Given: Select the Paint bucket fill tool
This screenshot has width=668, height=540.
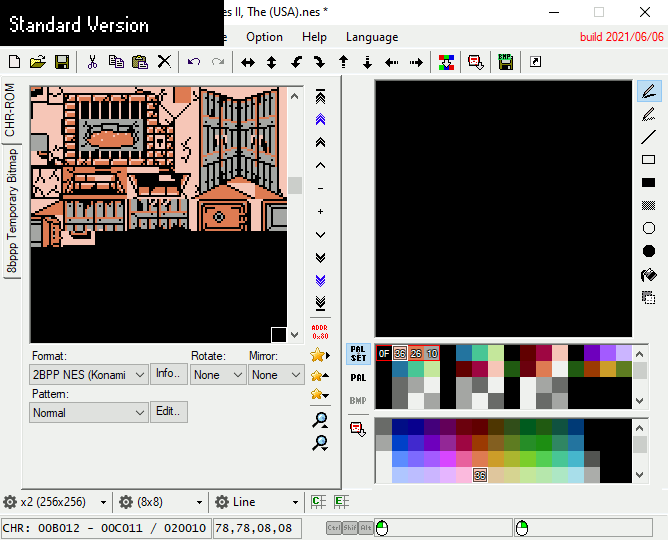Looking at the screenshot, I should [x=649, y=275].
